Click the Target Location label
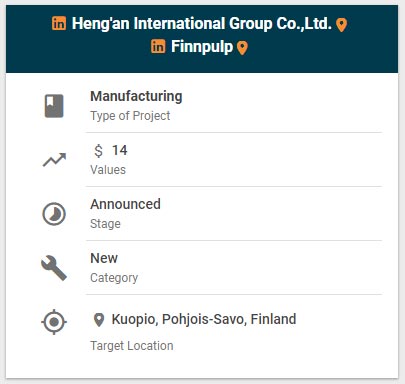 pyautogui.click(x=132, y=346)
